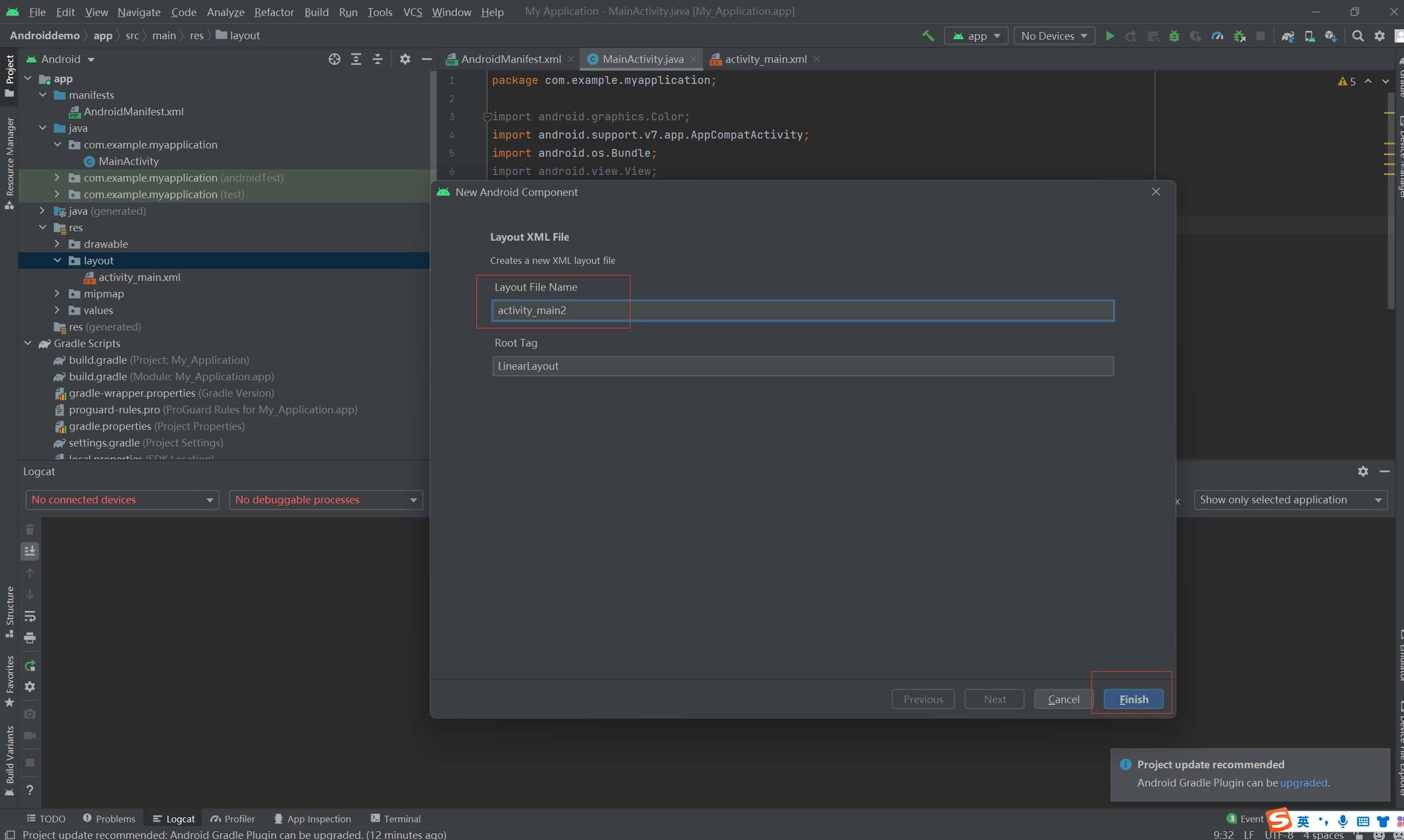Open the No connected devices combo box
The height and width of the screenshot is (840, 1404).
(121, 500)
